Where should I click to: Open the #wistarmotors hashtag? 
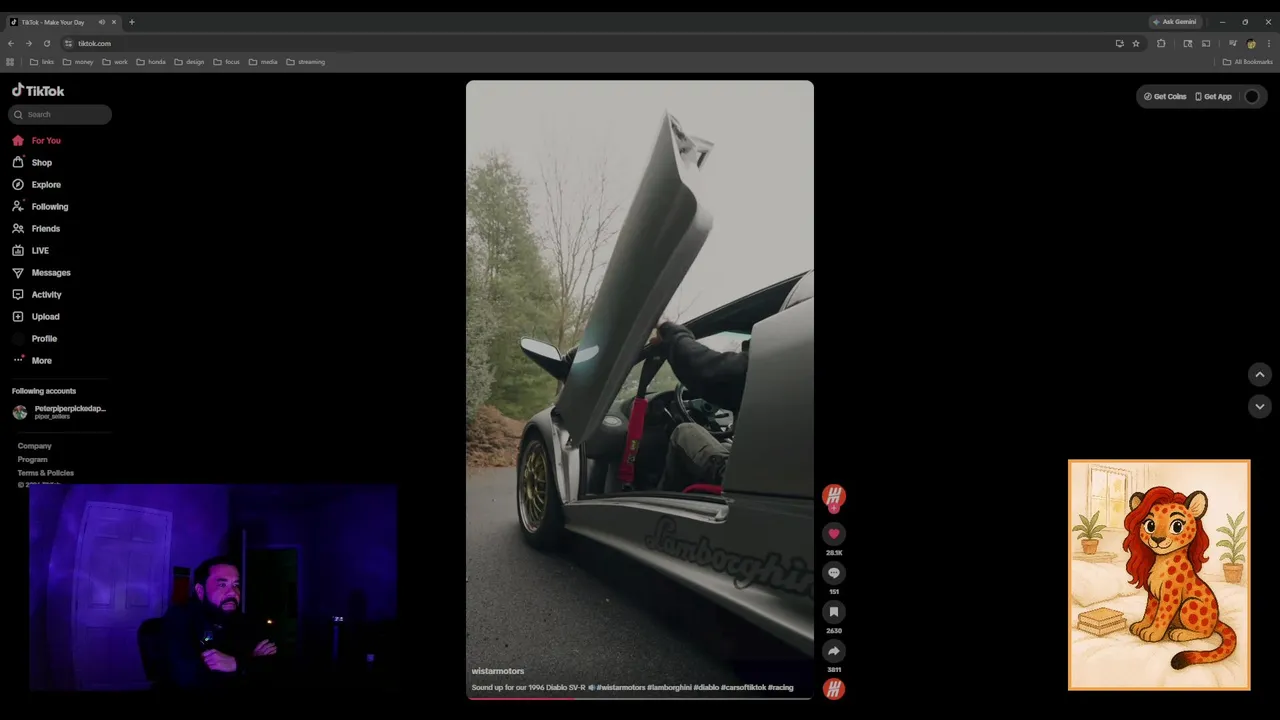click(621, 688)
